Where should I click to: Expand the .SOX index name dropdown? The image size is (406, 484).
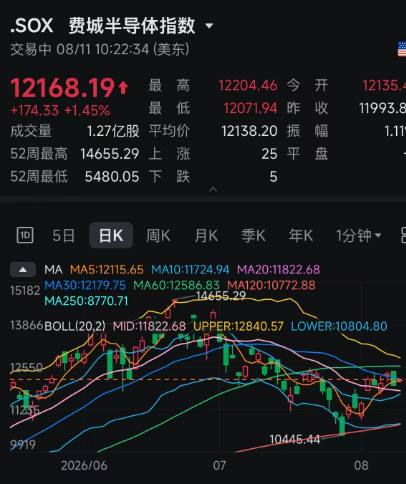pos(209,26)
